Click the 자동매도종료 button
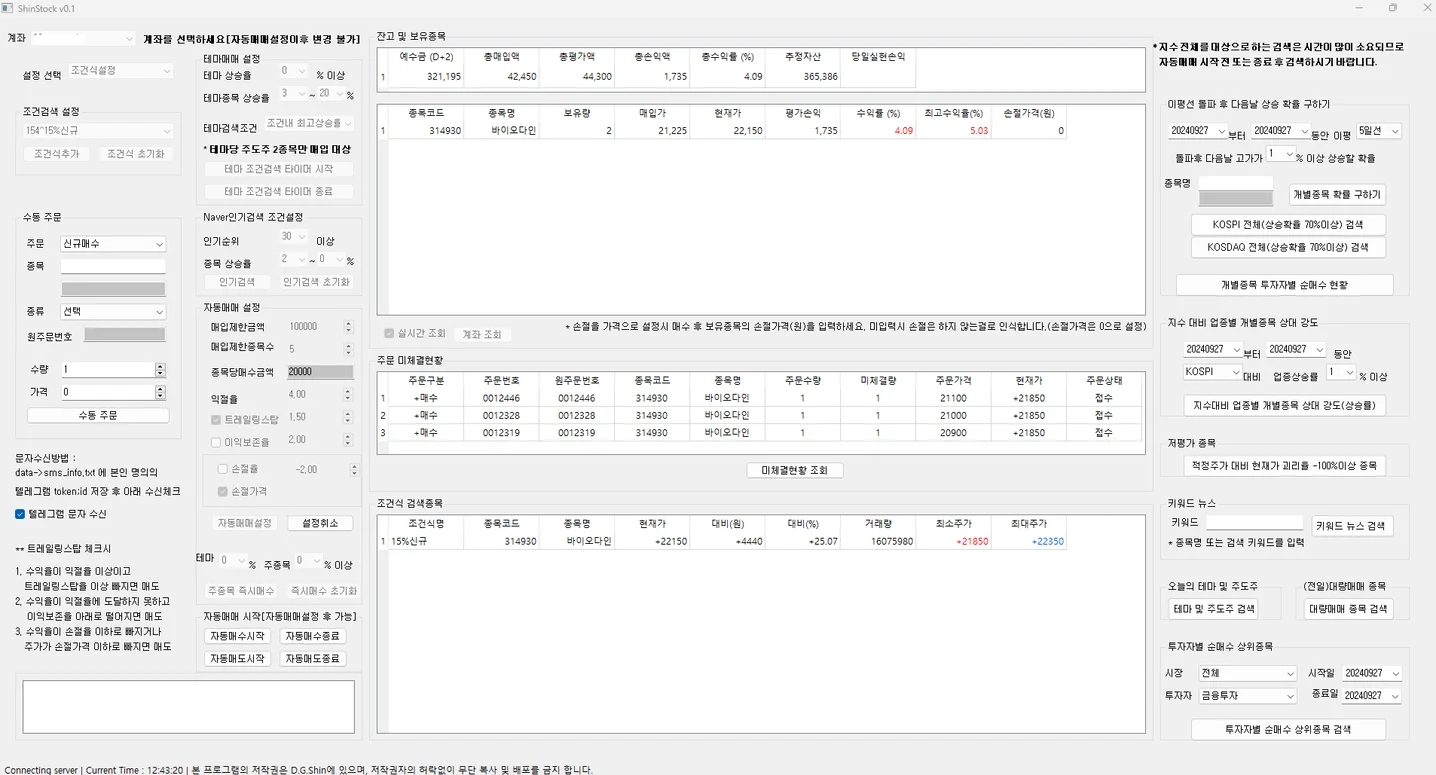Image resolution: width=1436 pixels, height=775 pixels. [x=313, y=658]
